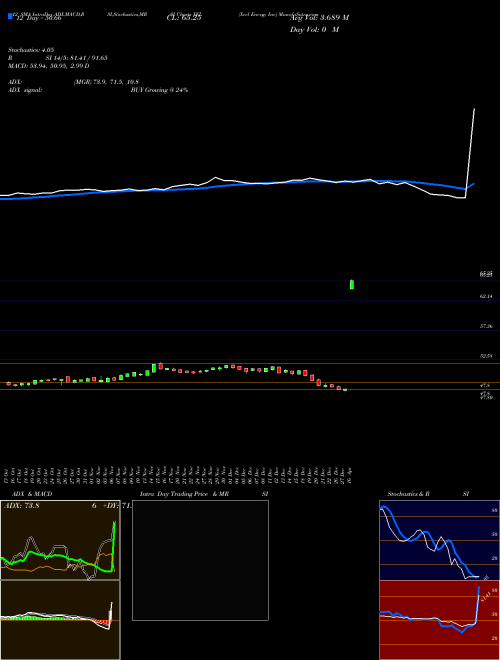
Task: Click the 'Avg Vol: 3.689 M' text
Action: pyautogui.click(x=319, y=18)
